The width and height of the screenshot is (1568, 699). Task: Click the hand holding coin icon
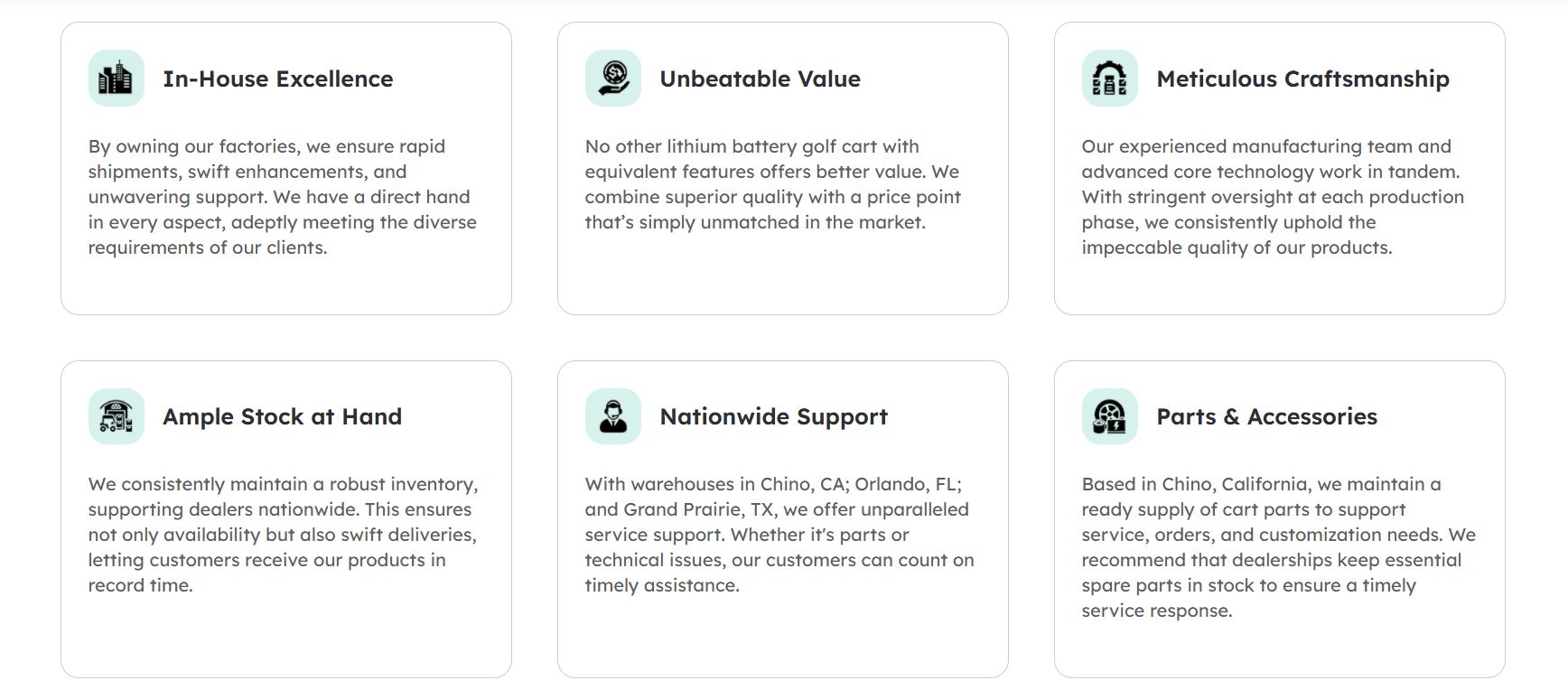tap(612, 79)
